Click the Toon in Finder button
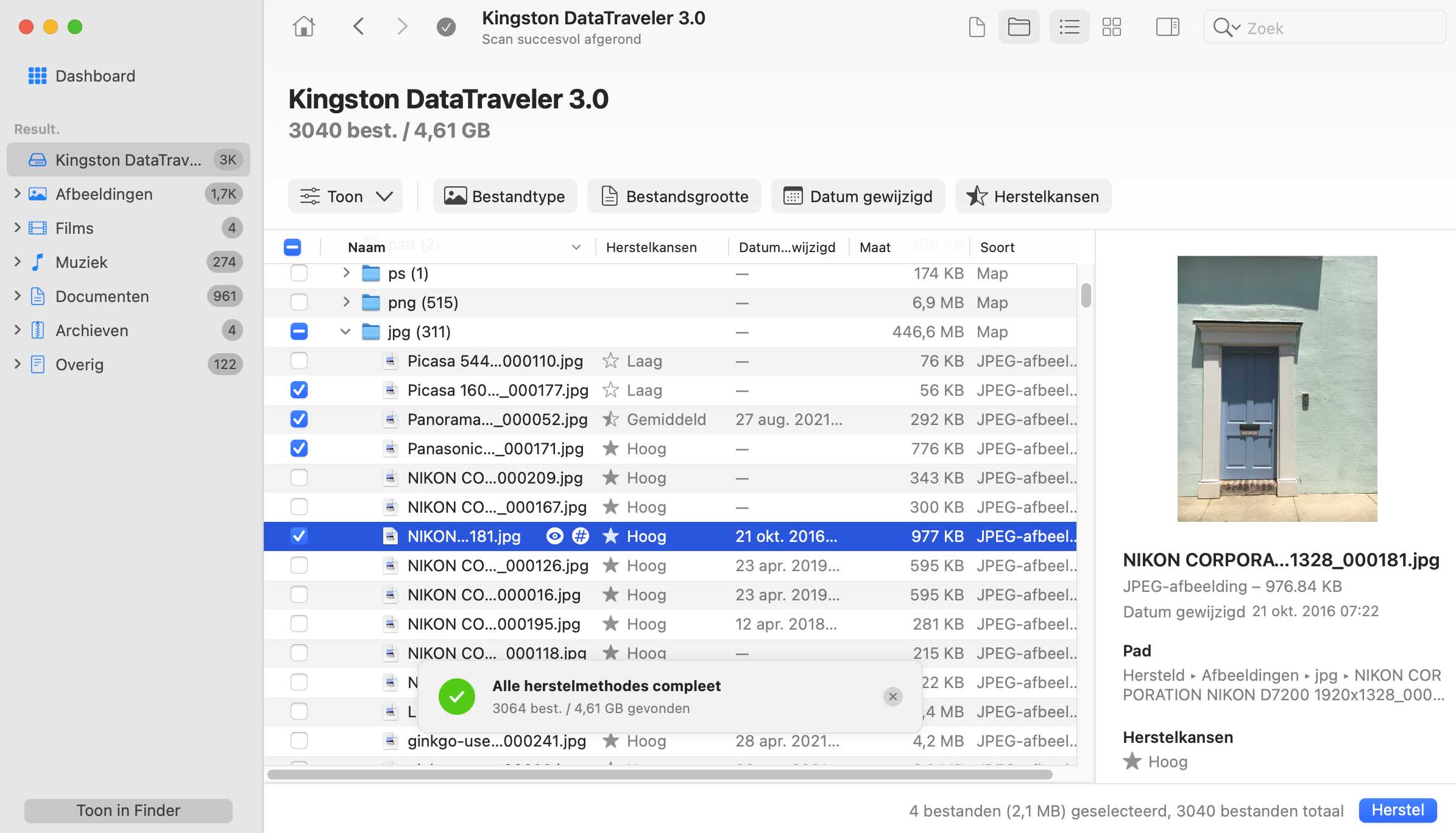The width and height of the screenshot is (1456, 833). click(x=129, y=810)
